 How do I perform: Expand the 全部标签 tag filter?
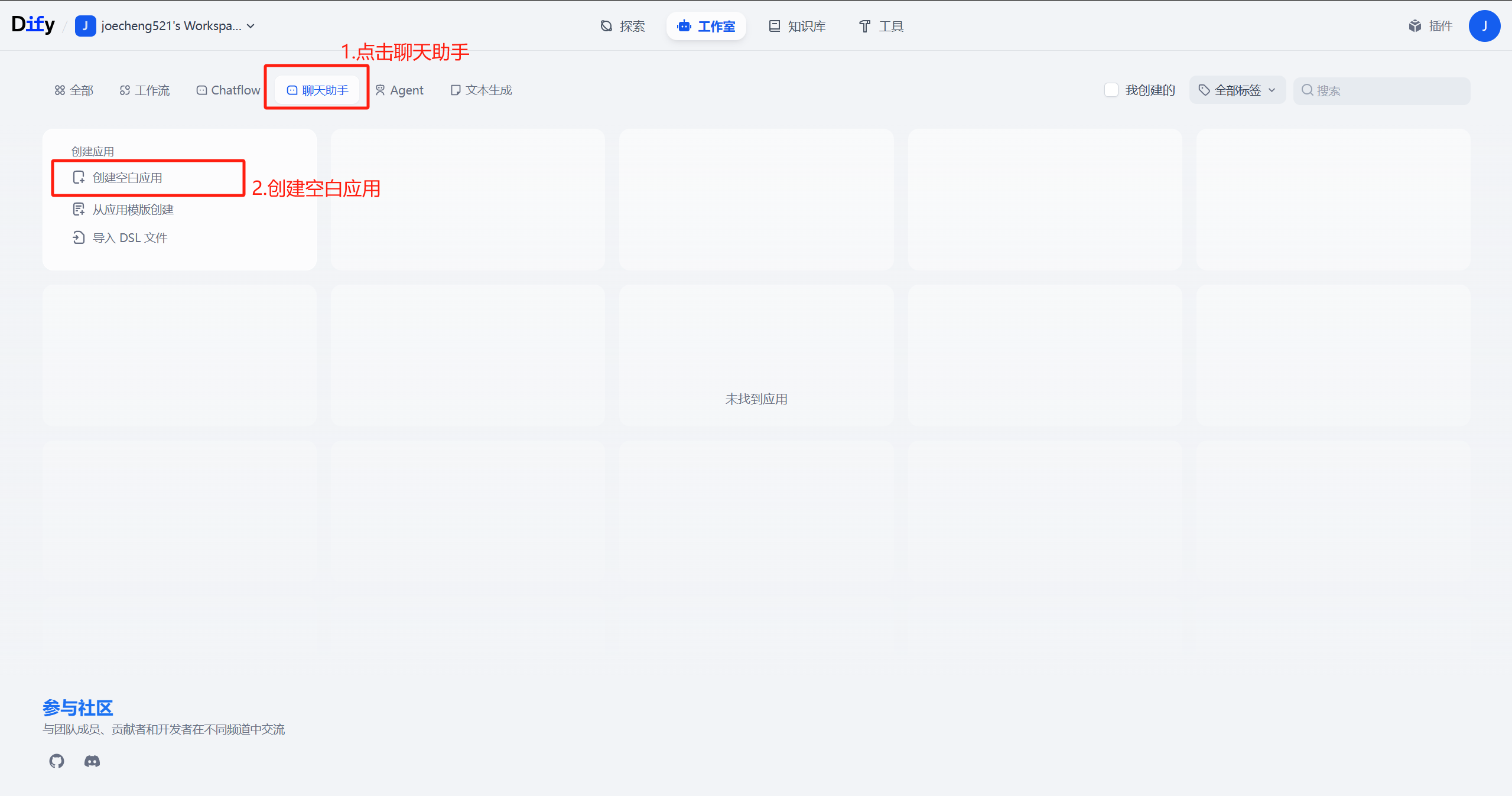pos(1237,90)
